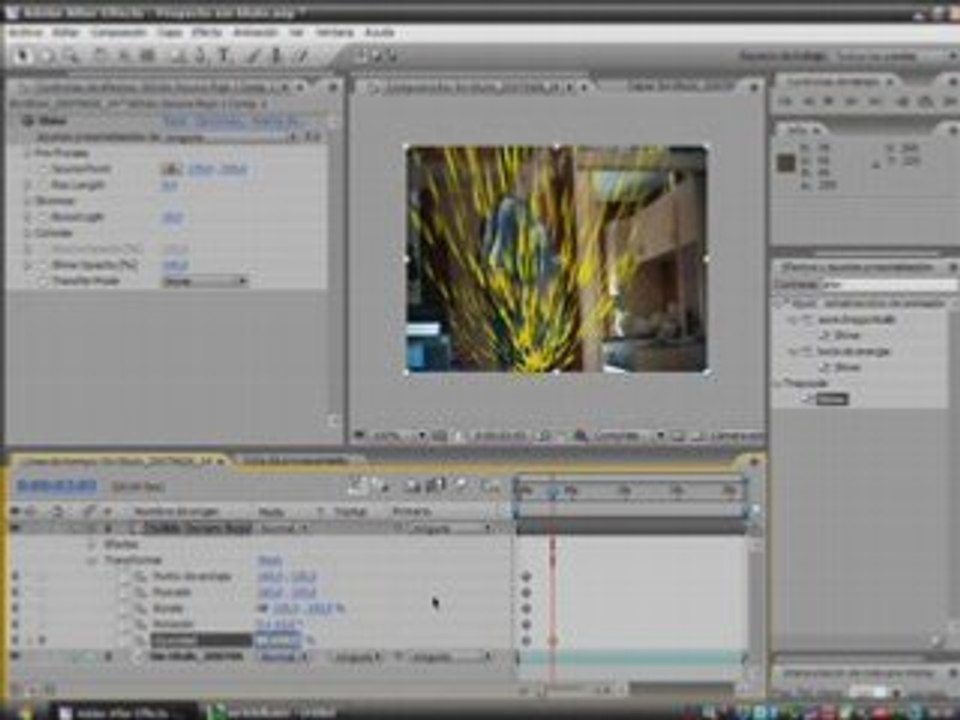Click the timeline current time display
960x720 pixels.
(x=57, y=487)
